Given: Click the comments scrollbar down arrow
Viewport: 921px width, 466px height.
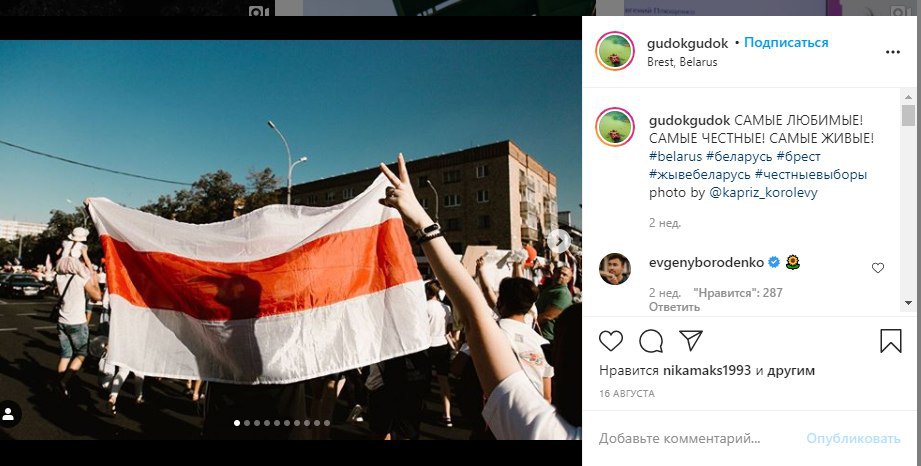Looking at the screenshot, I should point(908,303).
